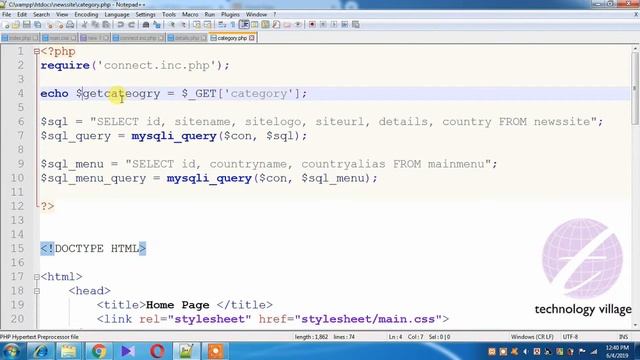Open the Encoding menu

tap(86, 14)
